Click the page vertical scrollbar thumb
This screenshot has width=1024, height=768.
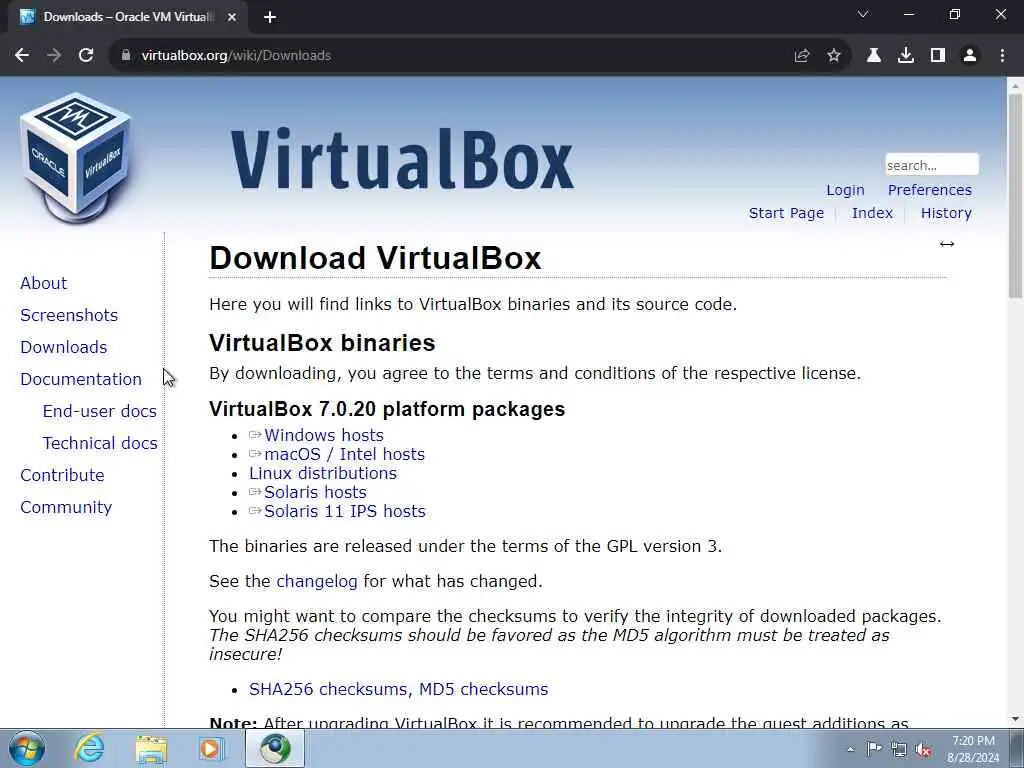[x=1015, y=196]
